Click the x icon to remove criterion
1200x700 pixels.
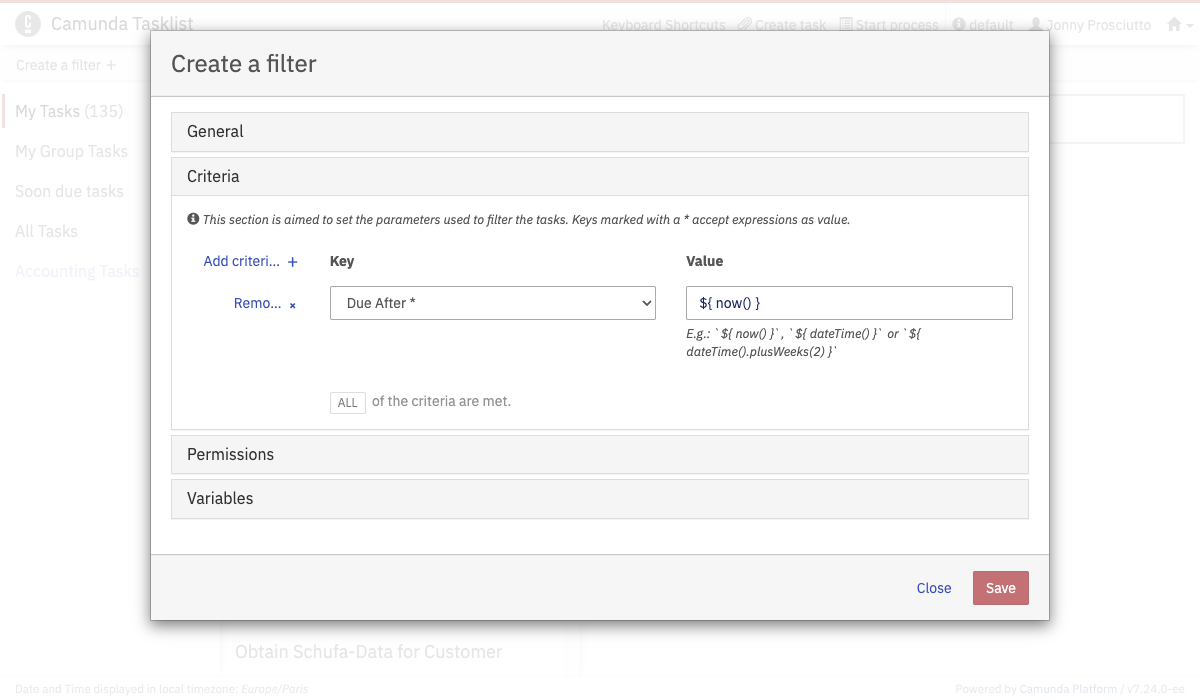[x=293, y=305]
